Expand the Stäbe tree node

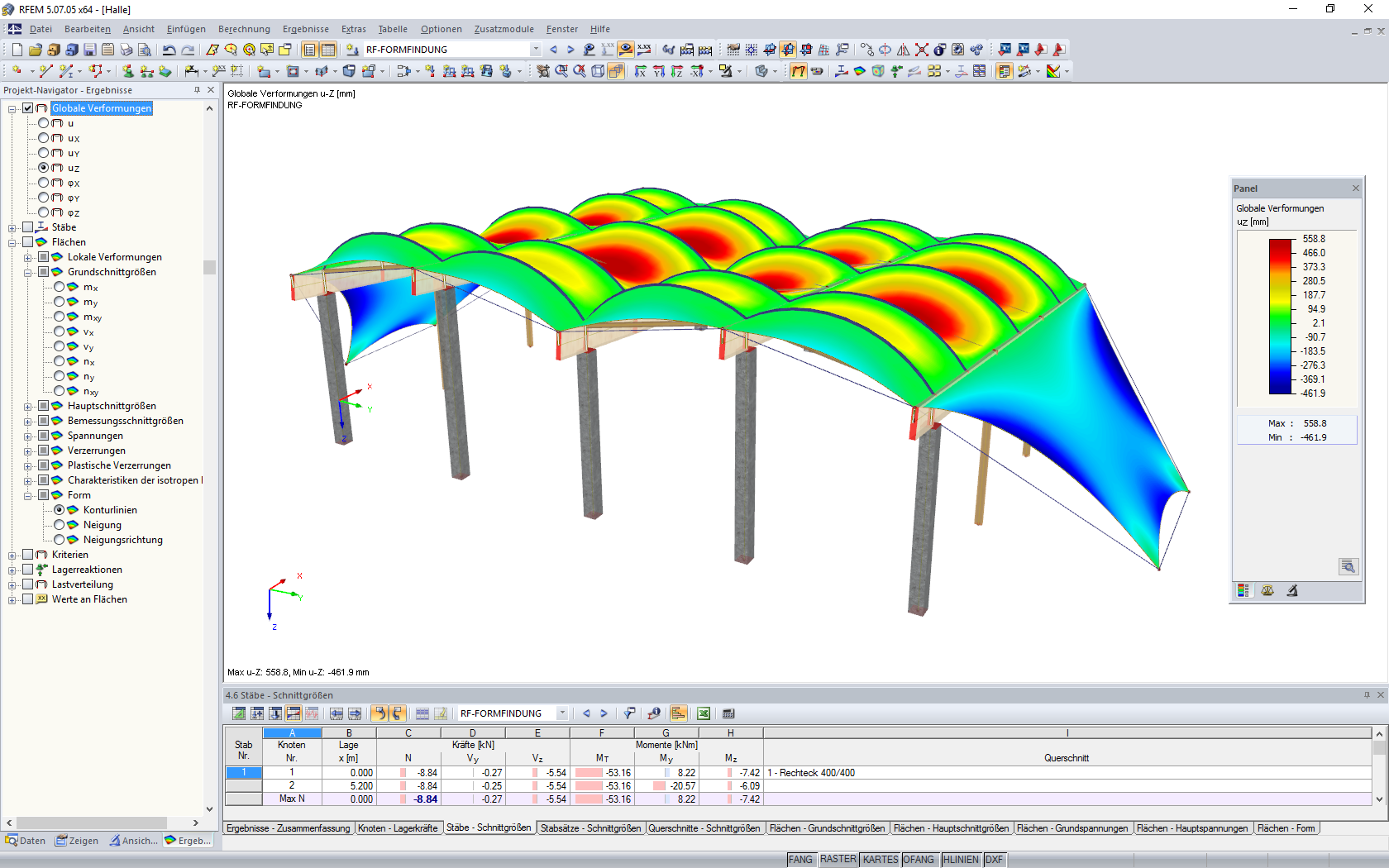click(12, 227)
